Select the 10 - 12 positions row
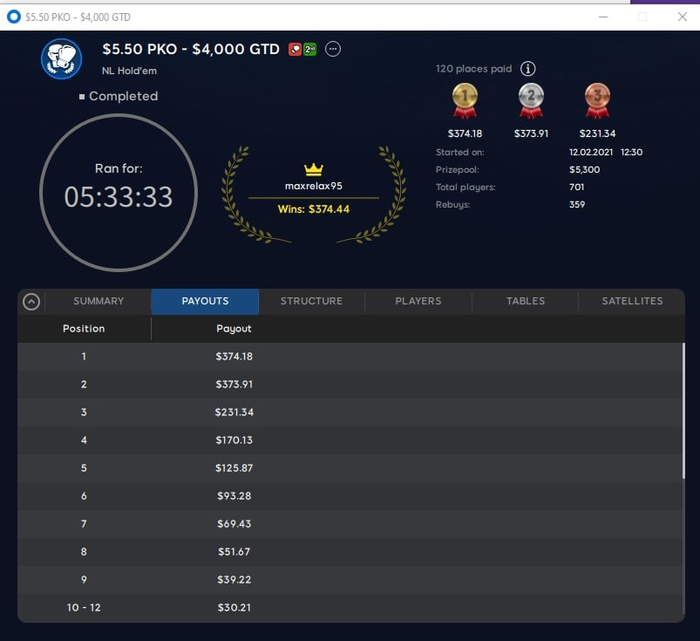This screenshot has height=641, width=700. coord(349,608)
